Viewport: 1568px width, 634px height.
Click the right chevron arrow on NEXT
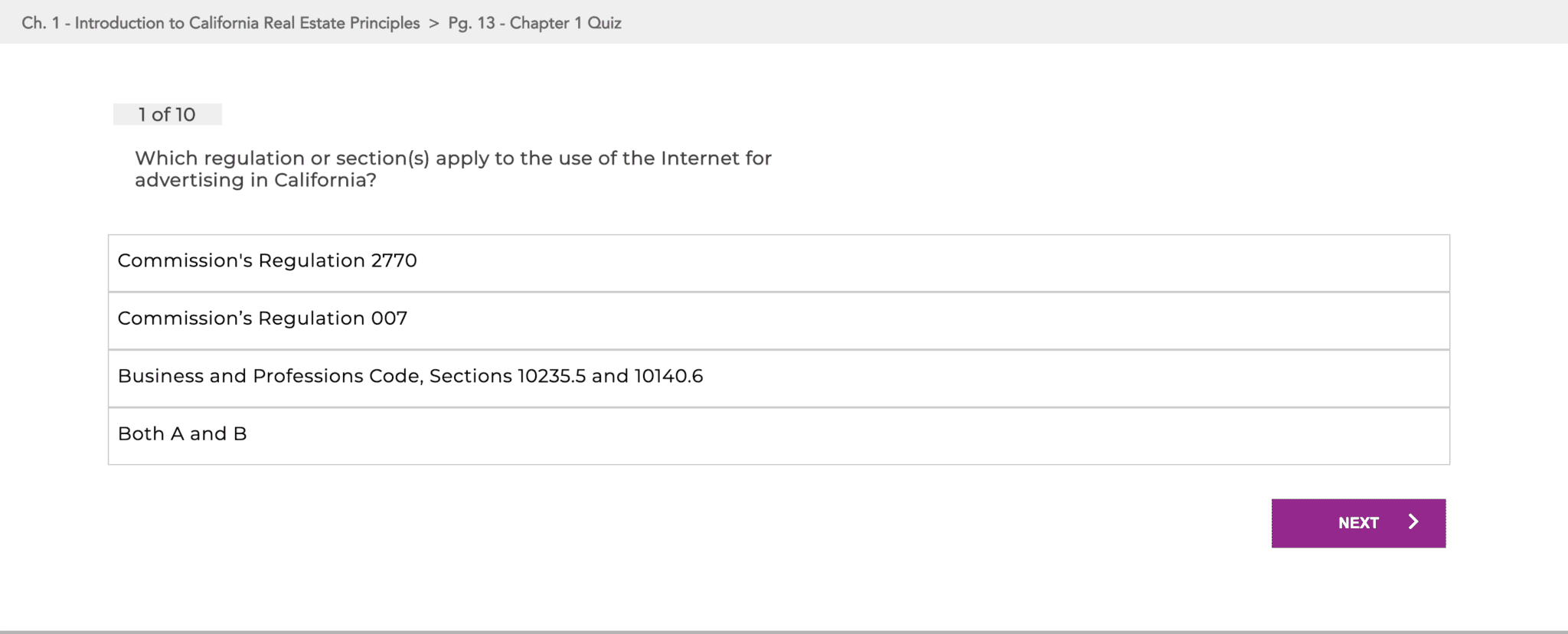(1413, 522)
